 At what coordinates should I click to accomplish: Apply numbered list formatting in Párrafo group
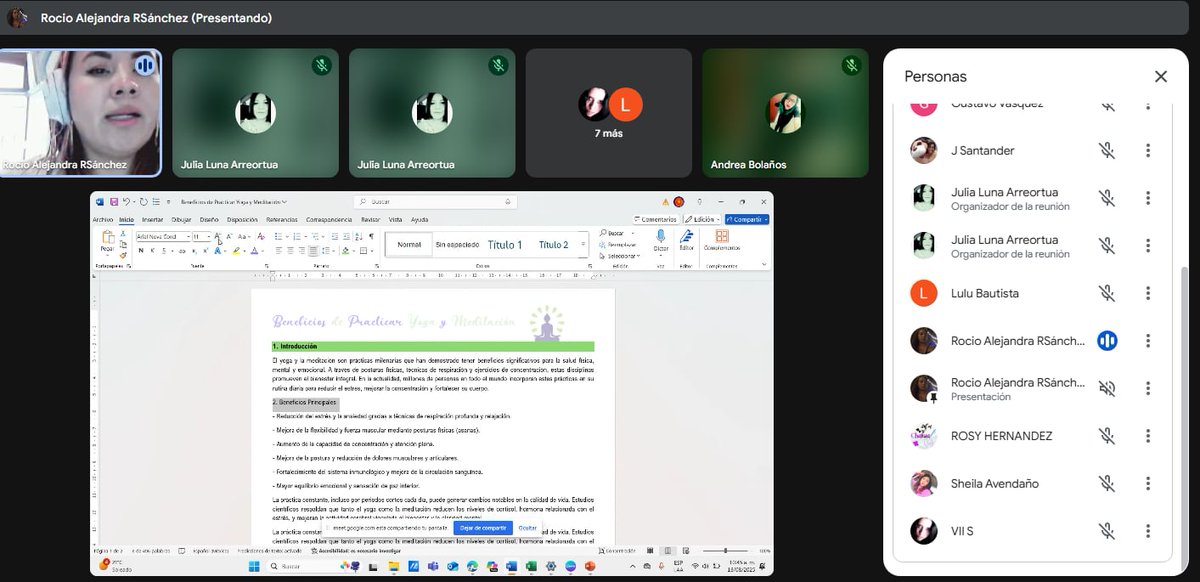pos(296,236)
